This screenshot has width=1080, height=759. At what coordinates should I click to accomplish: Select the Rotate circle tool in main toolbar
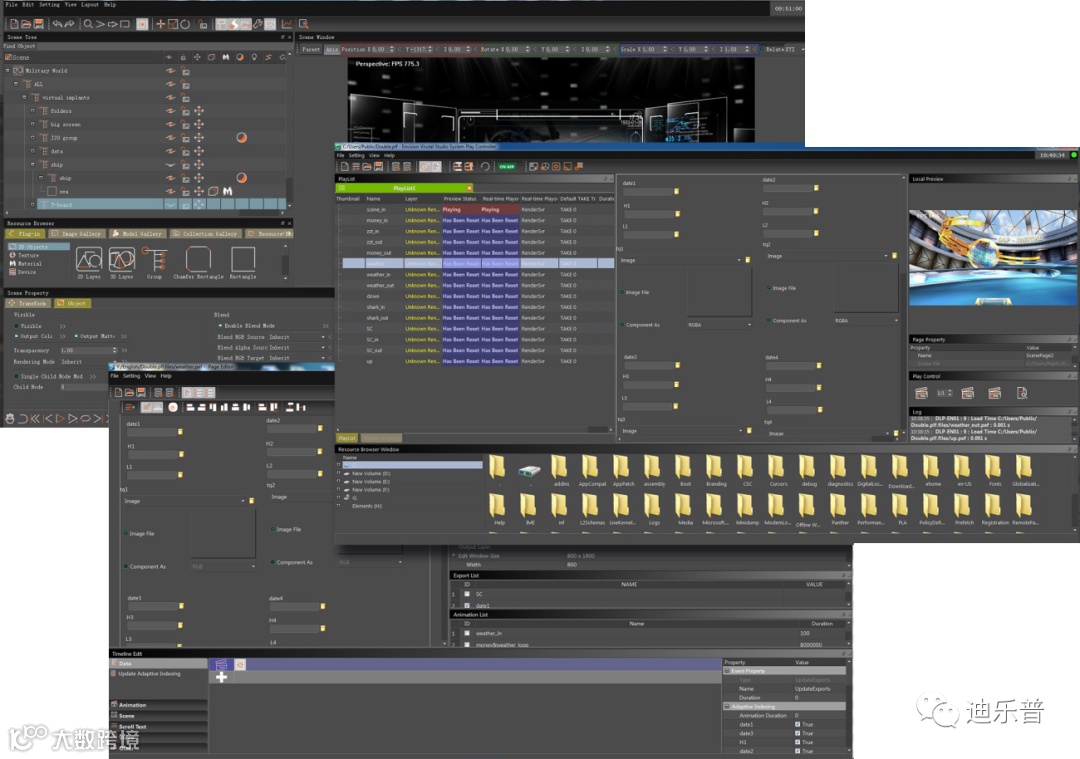pyautogui.click(x=185, y=24)
